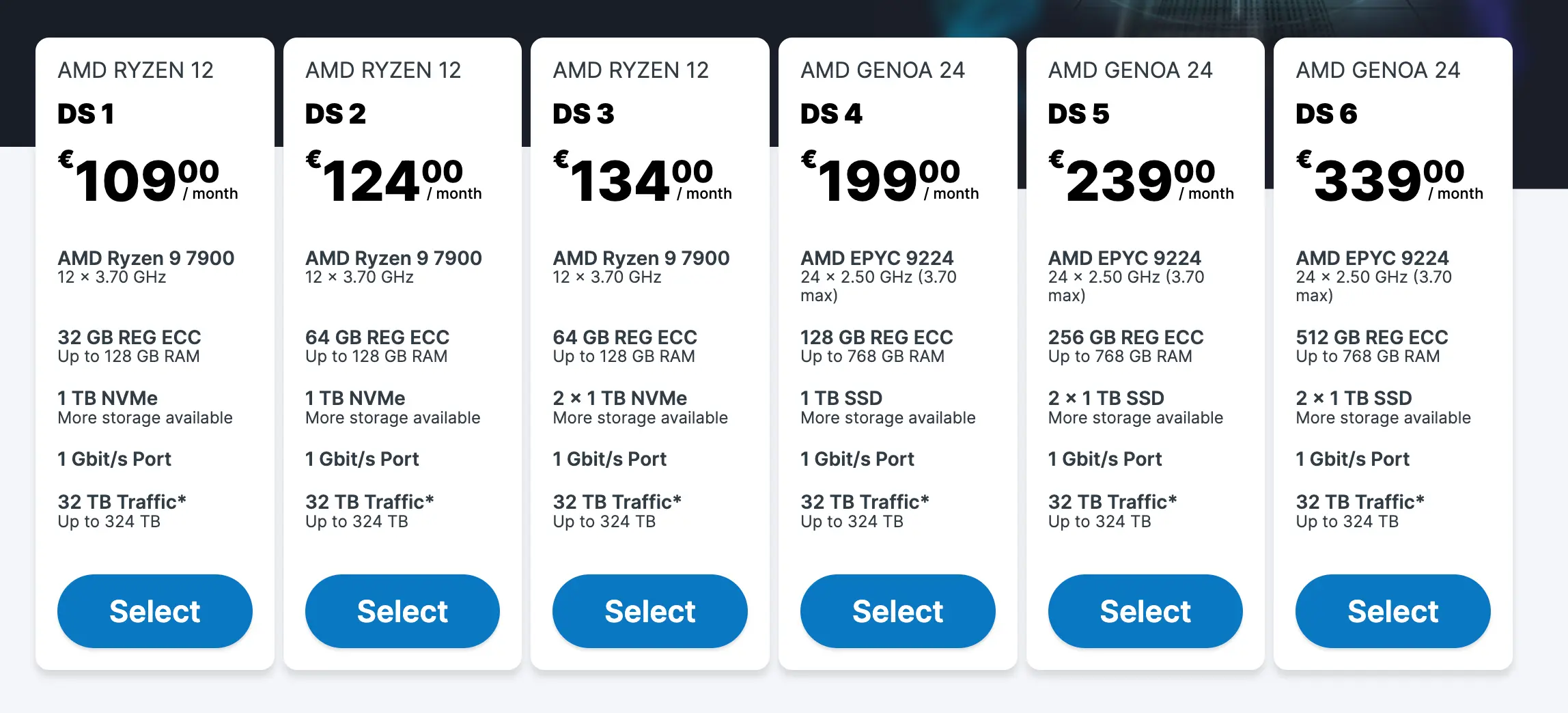Click 1 Gbit/s Port in the DS 1 card
The image size is (1568, 713).
coord(114,459)
